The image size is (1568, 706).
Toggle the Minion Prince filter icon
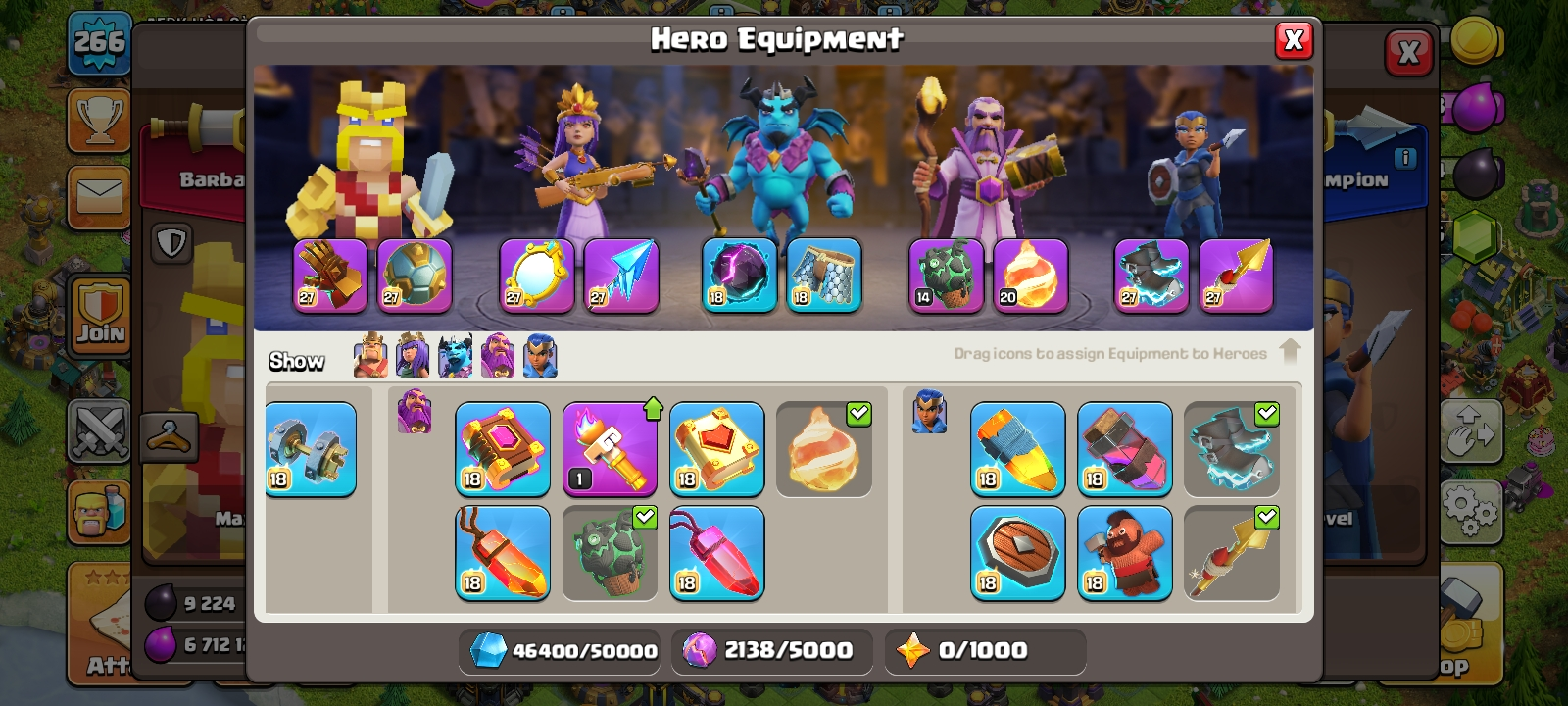(x=455, y=355)
